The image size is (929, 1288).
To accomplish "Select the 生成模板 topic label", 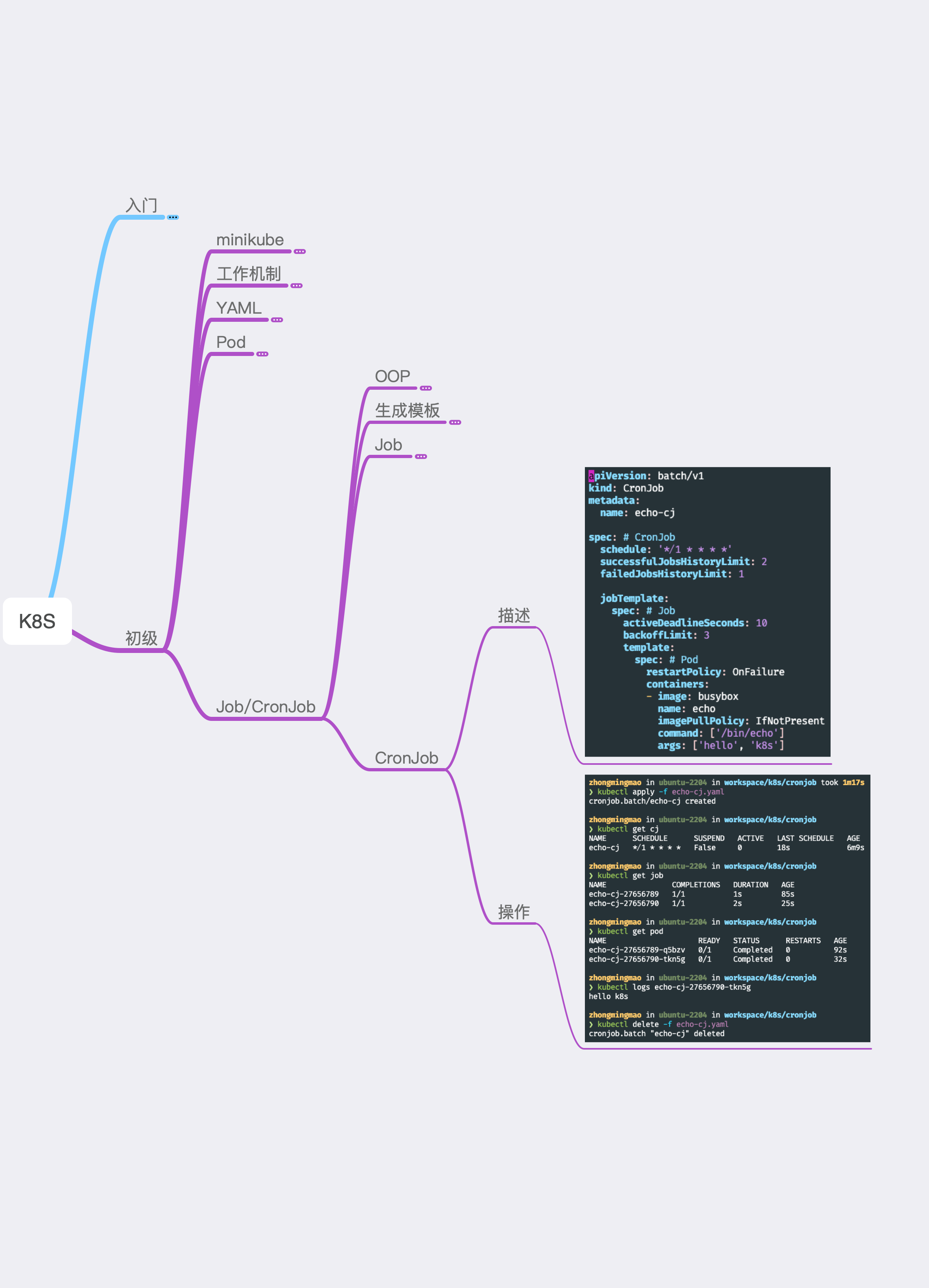I will [x=407, y=410].
